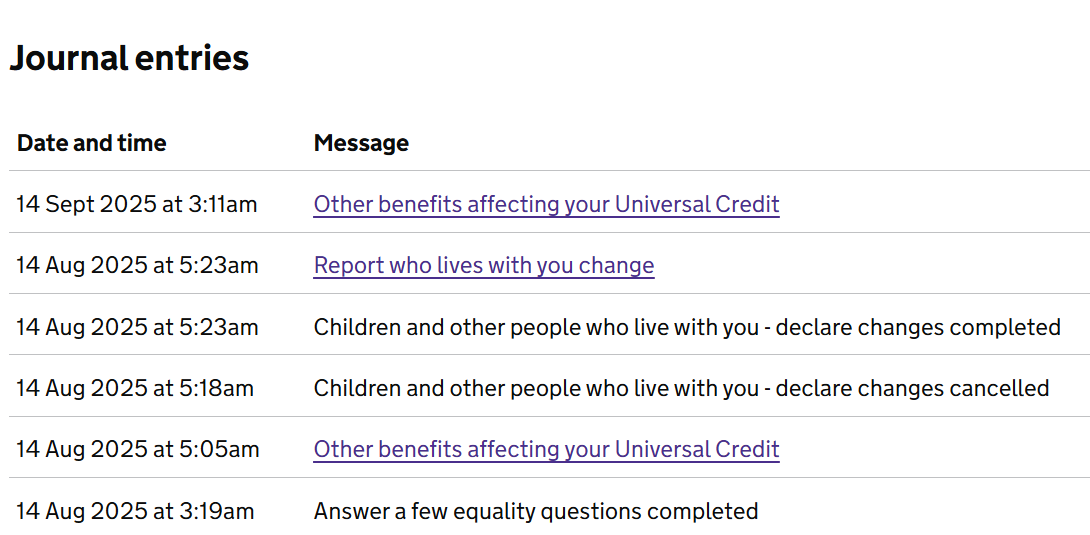The width and height of the screenshot is (1090, 535).
Task: Click the Date and time column header
Action: 92,143
